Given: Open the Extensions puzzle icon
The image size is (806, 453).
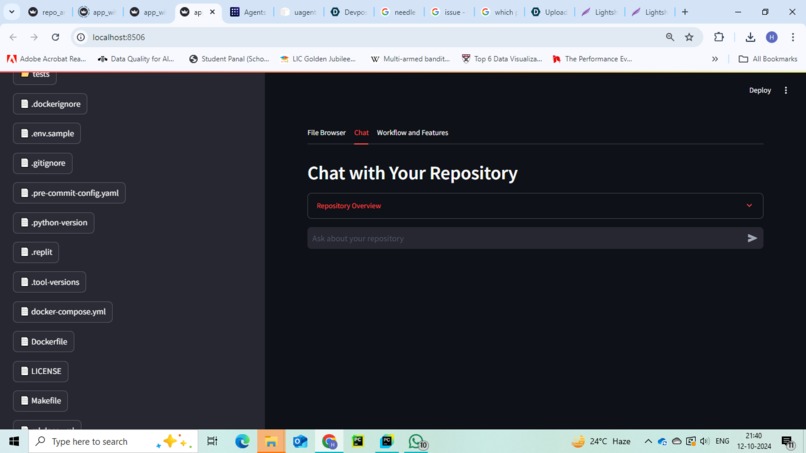Looking at the screenshot, I should coord(719,37).
